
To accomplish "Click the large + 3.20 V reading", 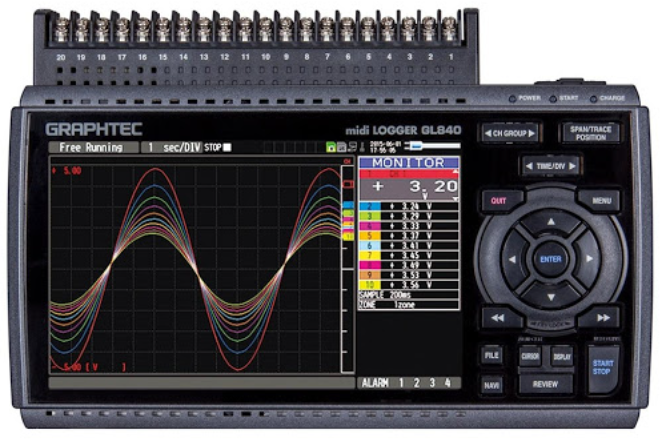I will (x=408, y=189).
